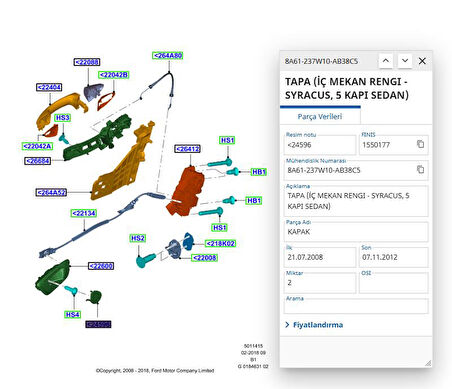Close the part details panel

[x=422, y=61]
